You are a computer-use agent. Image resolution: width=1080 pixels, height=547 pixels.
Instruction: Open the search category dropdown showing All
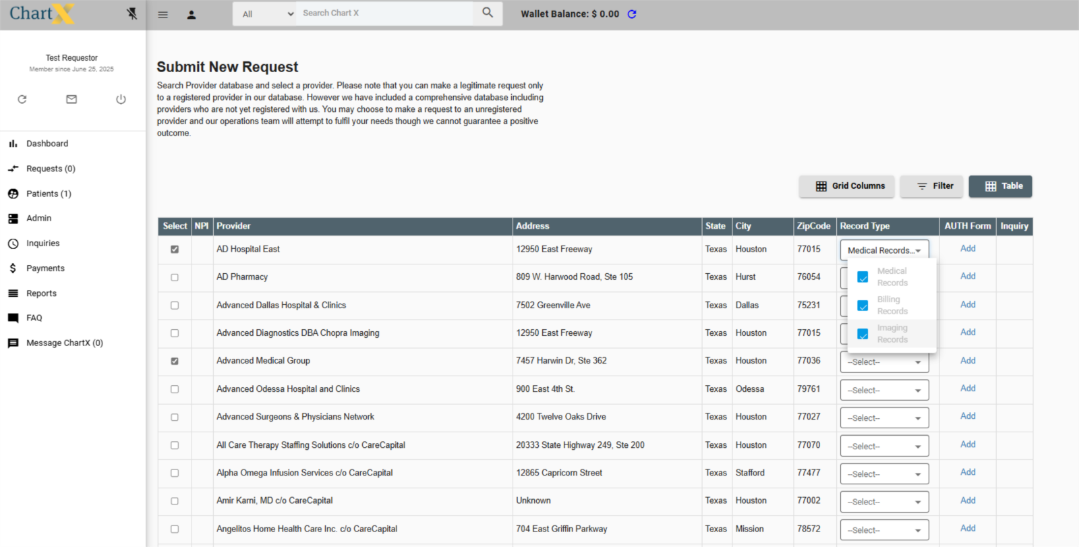click(268, 14)
